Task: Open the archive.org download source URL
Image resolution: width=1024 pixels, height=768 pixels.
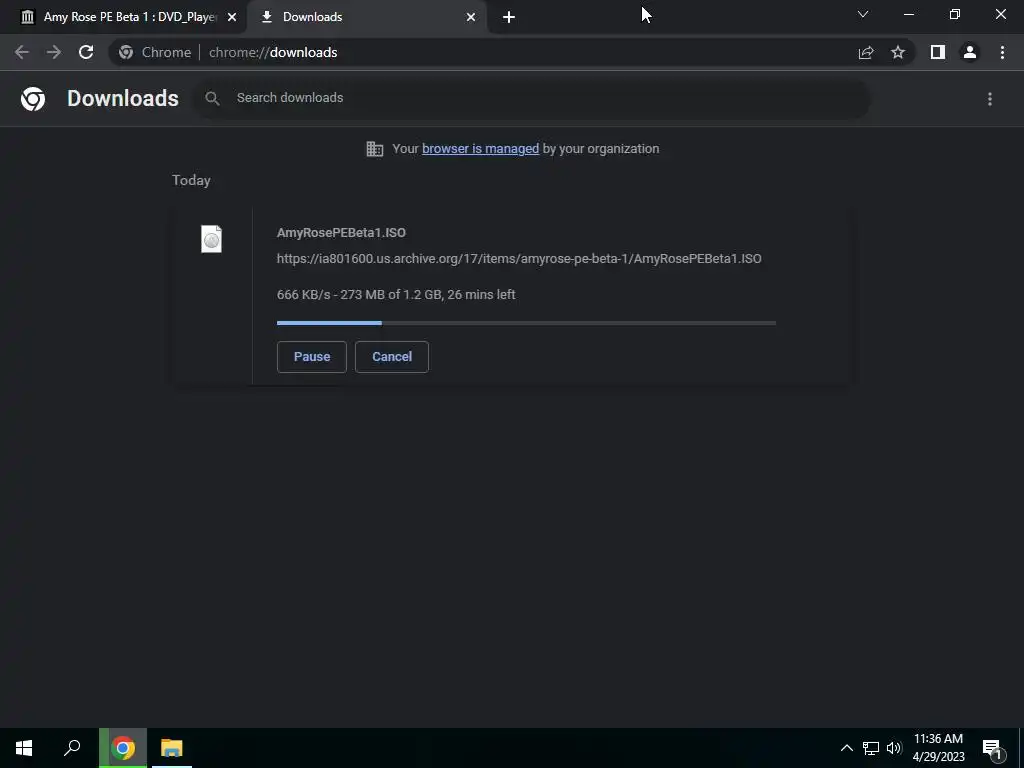Action: 519,259
